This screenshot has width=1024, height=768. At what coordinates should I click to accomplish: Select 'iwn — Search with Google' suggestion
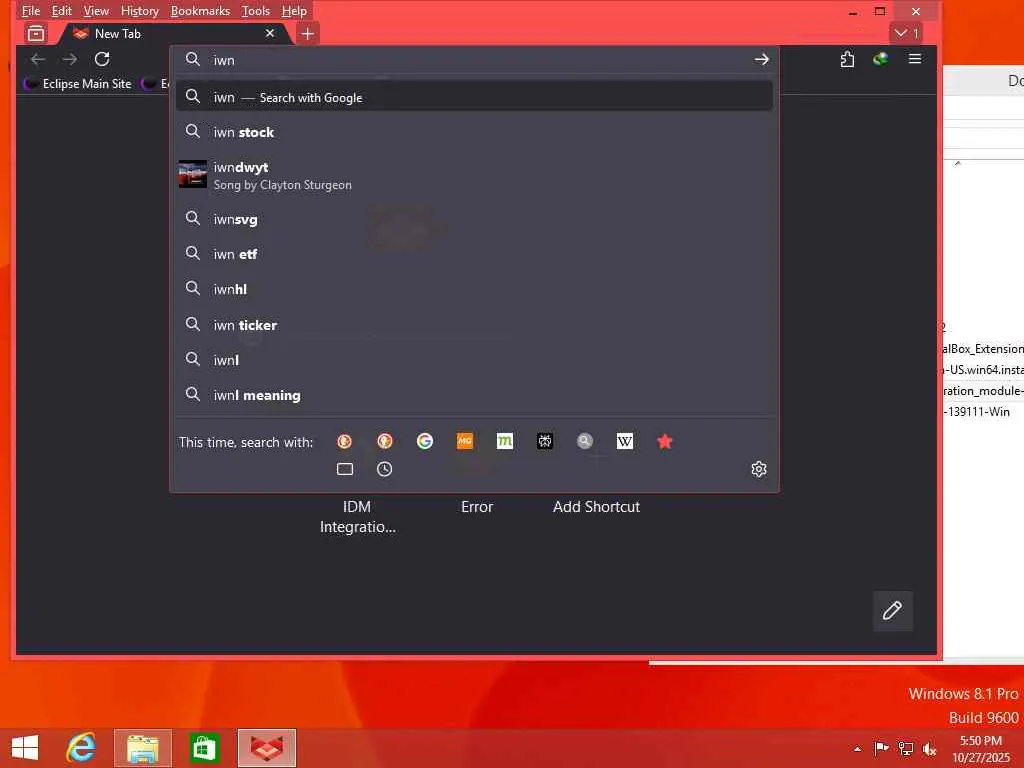(474, 97)
